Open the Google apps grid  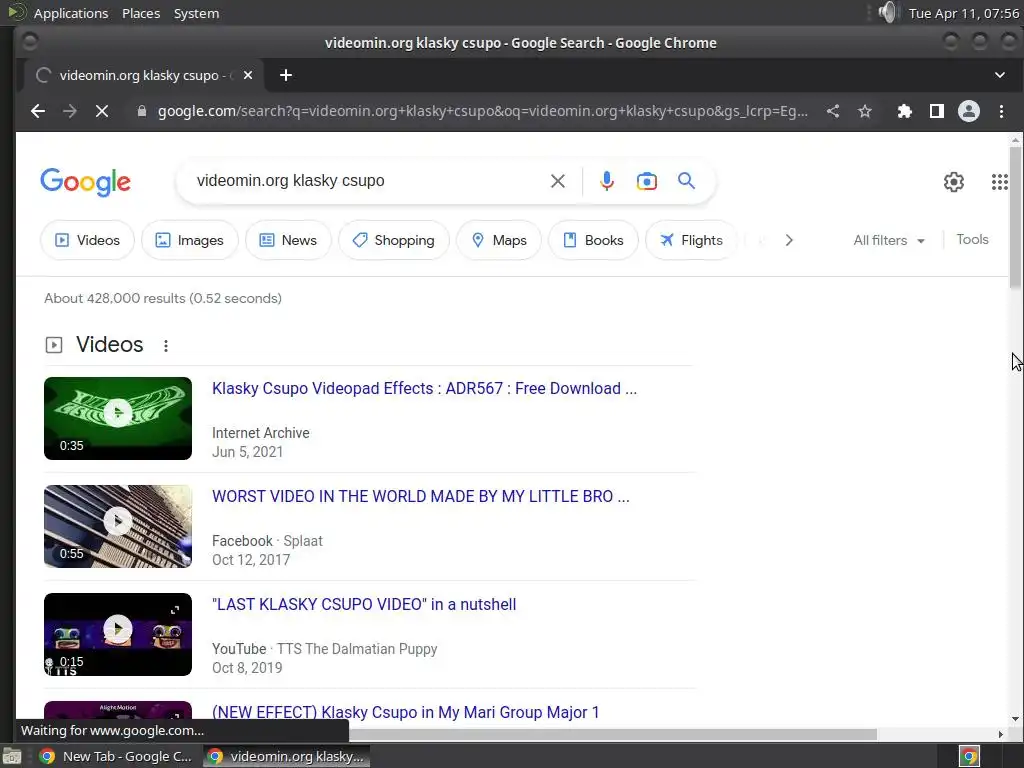click(999, 182)
